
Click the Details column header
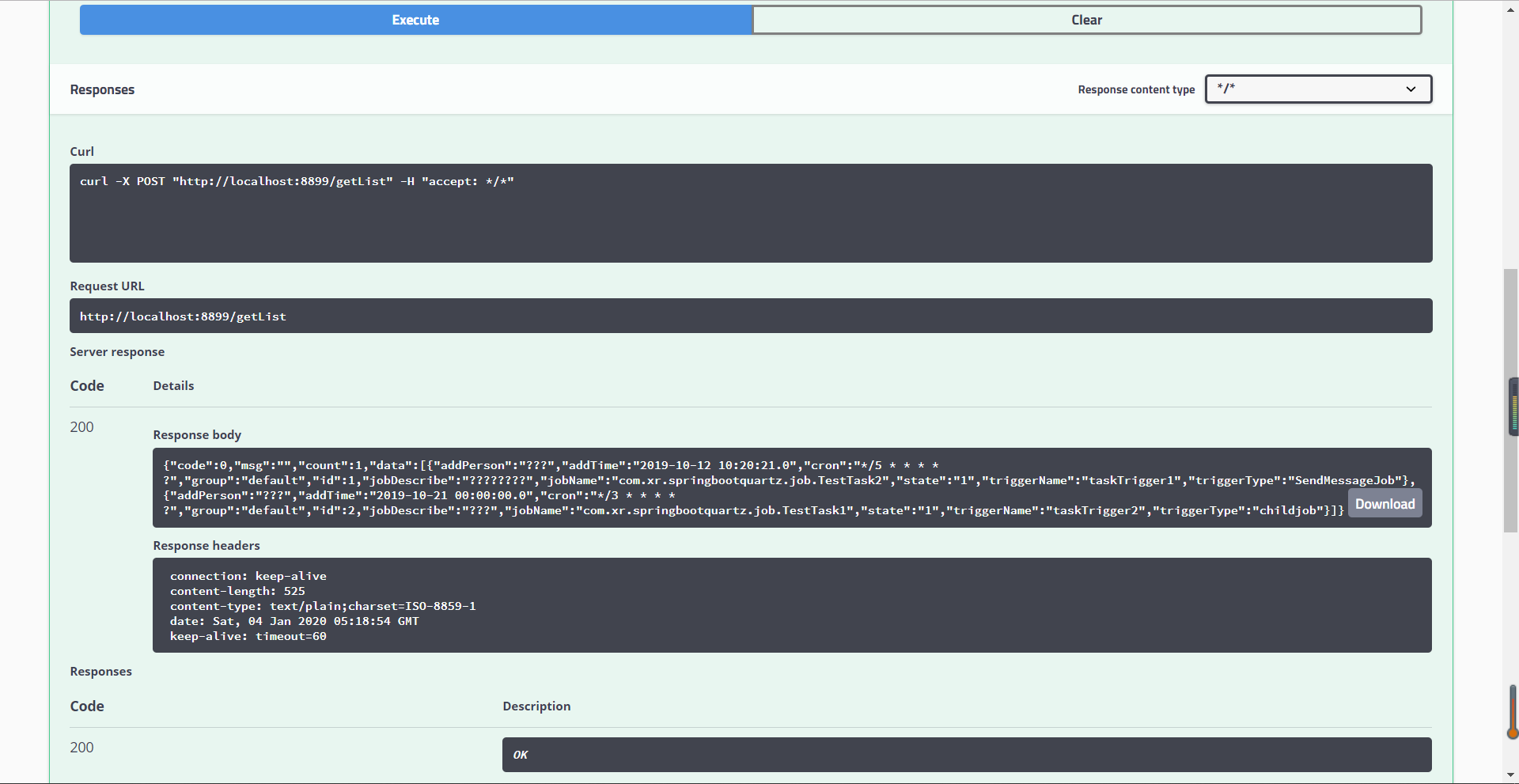click(173, 386)
